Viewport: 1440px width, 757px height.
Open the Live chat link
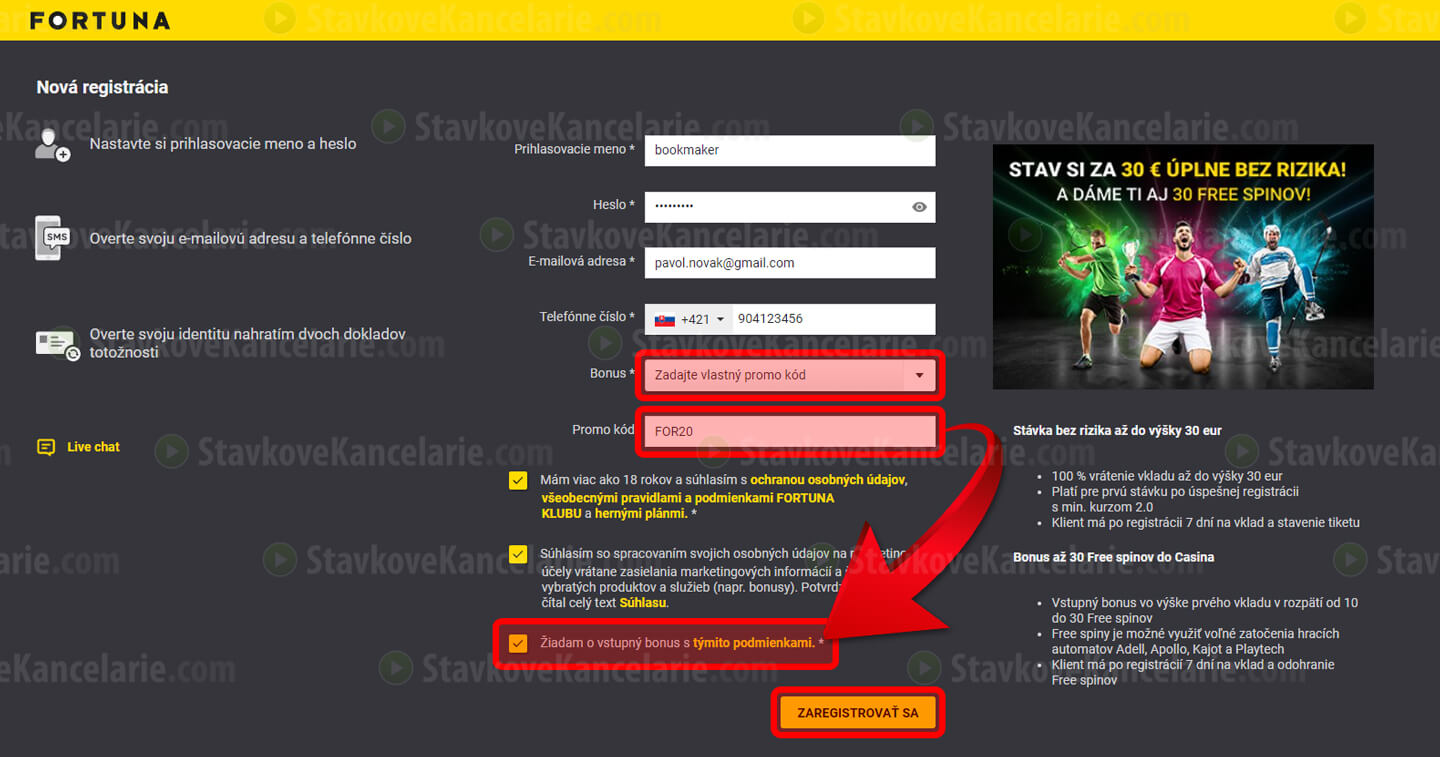tap(93, 447)
